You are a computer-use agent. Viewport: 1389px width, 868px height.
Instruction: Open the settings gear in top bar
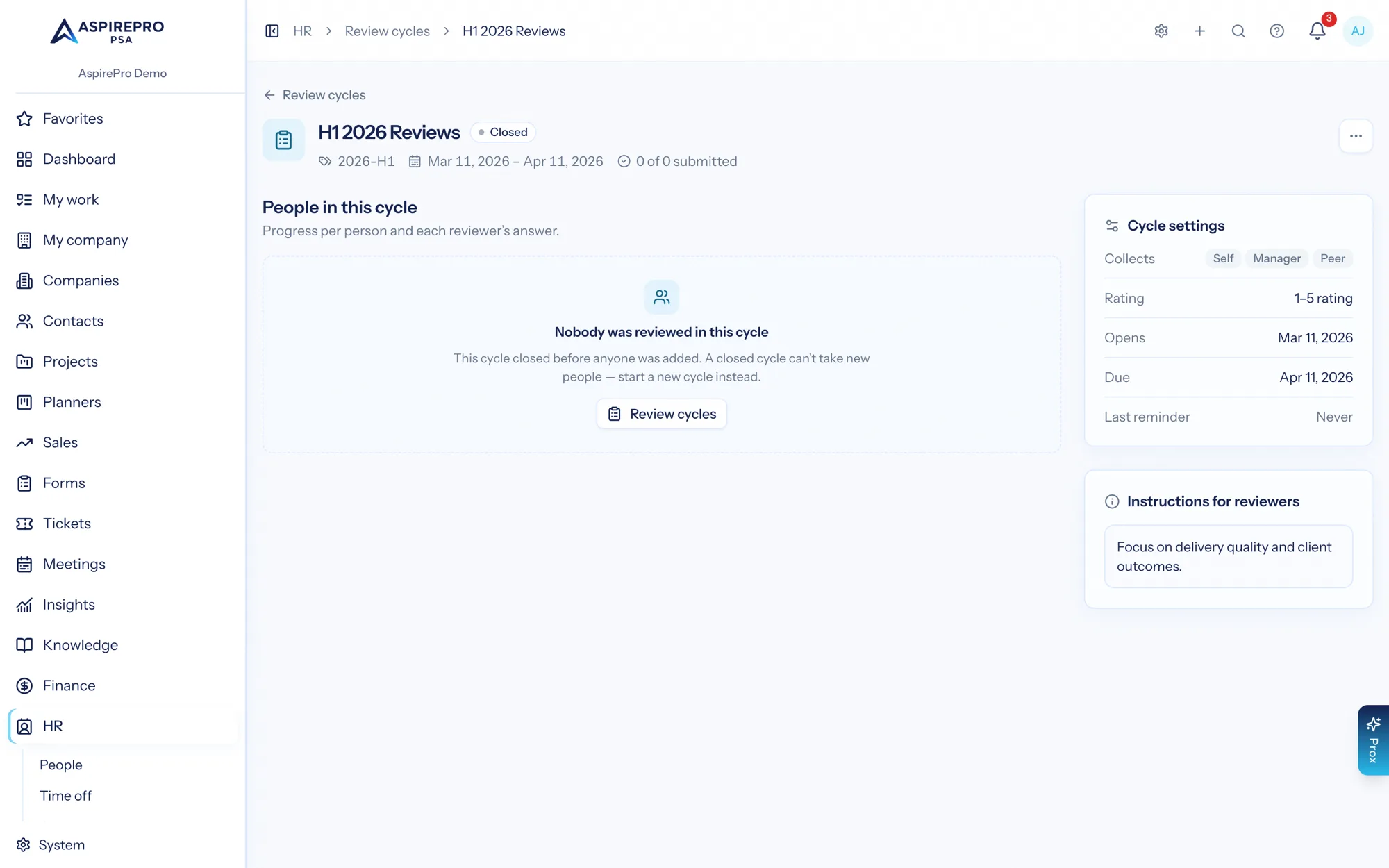click(1161, 31)
